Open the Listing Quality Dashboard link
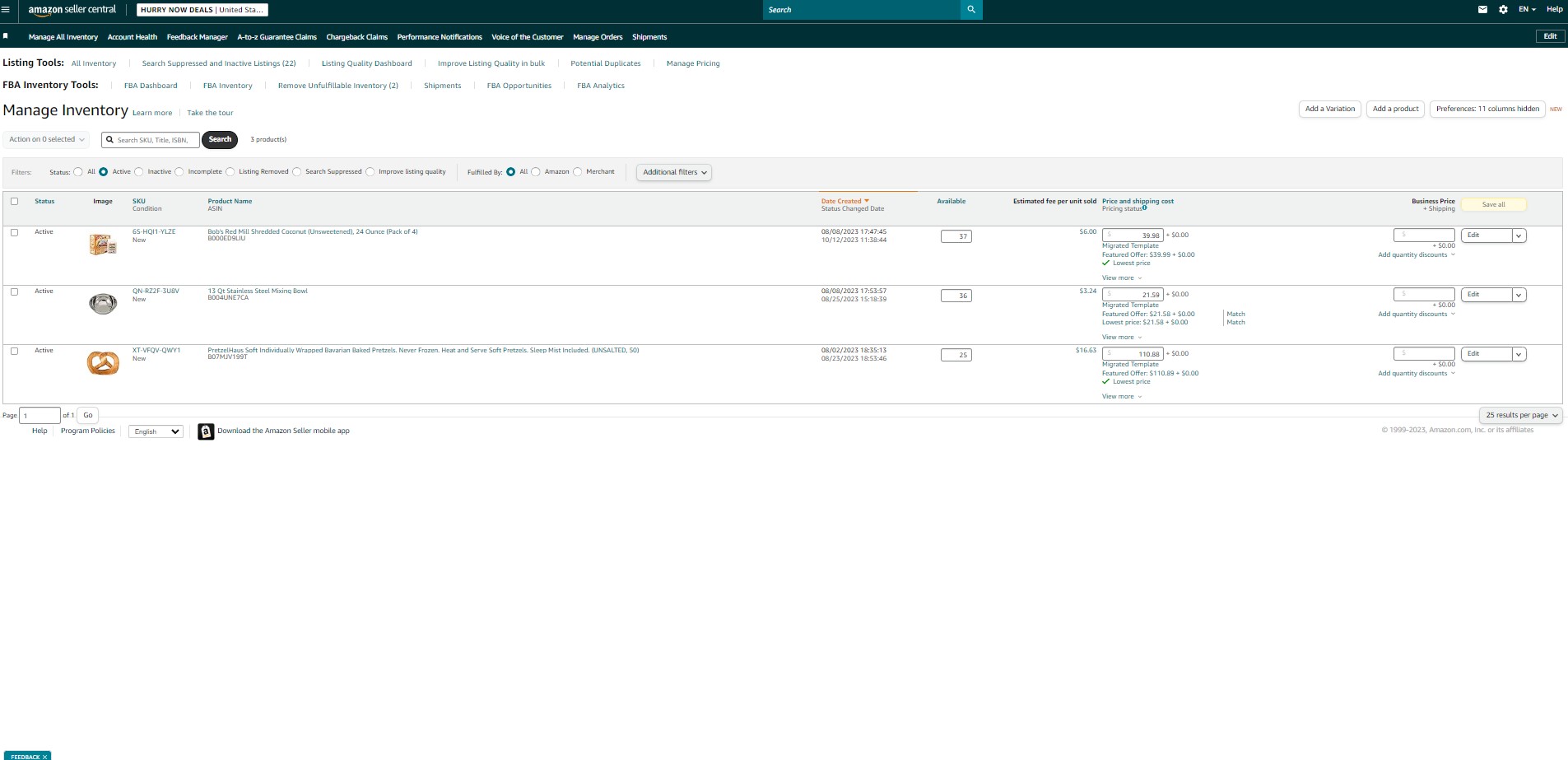The height and width of the screenshot is (760, 1568). 366,63
